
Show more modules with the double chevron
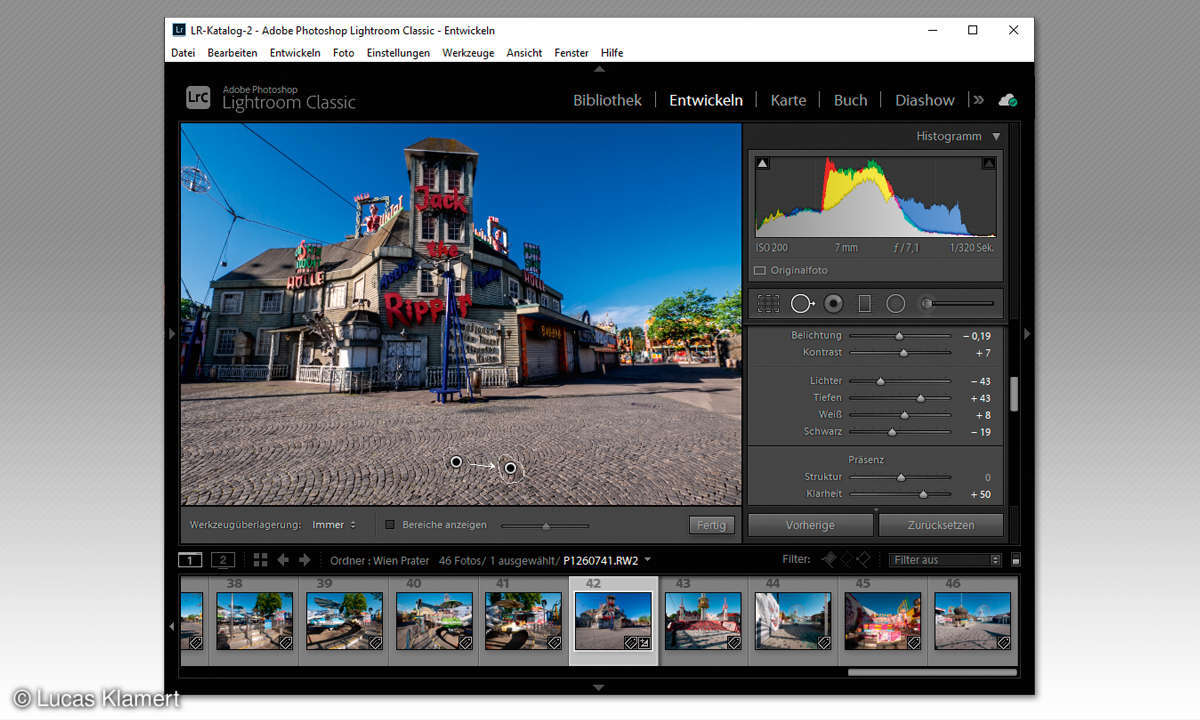(978, 100)
